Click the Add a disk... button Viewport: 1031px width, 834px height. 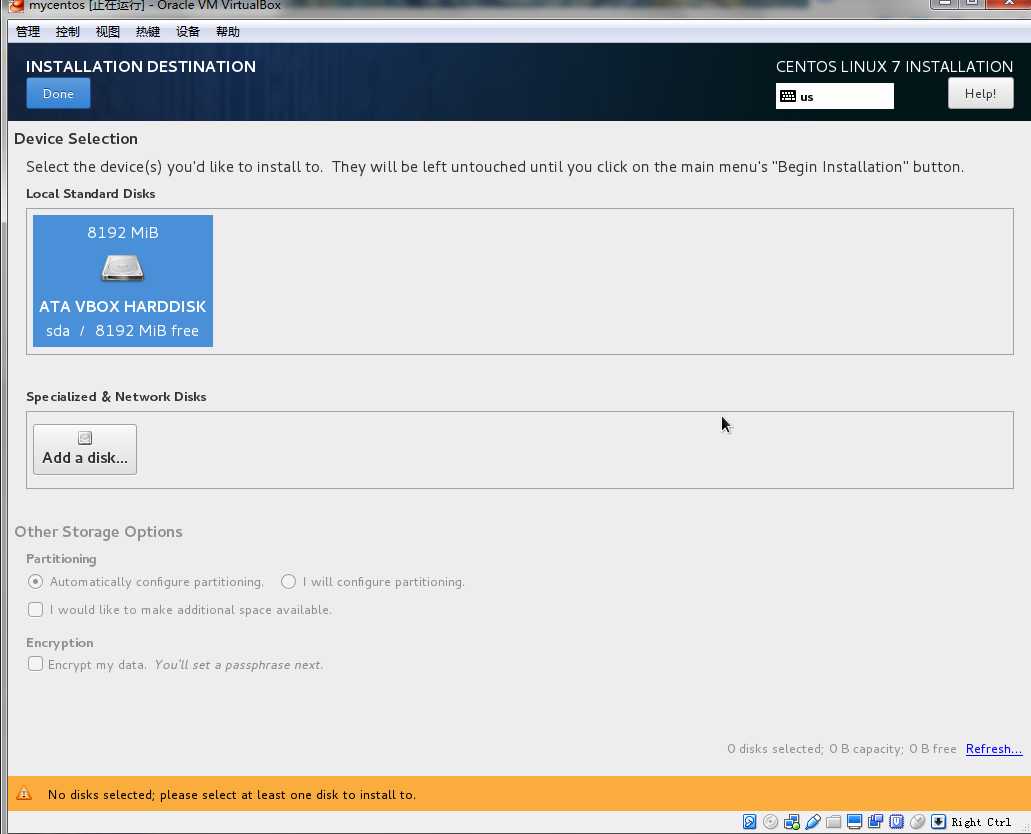[85, 449]
